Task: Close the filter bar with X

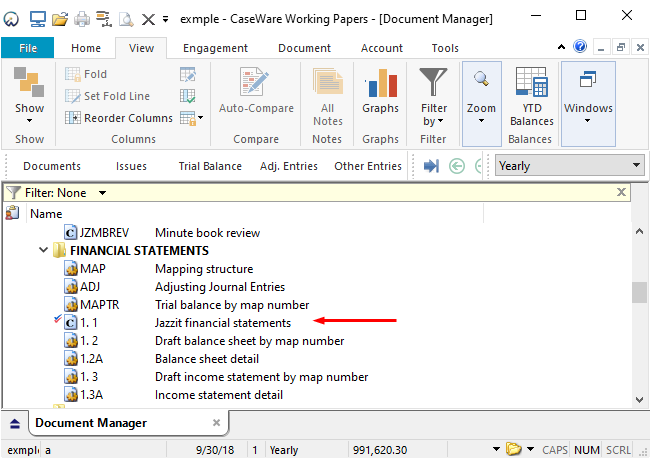Action: [x=621, y=192]
